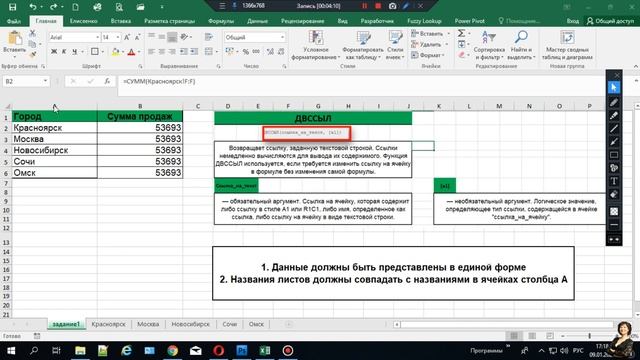Open the Файл menu tab
This screenshot has width=640, height=360.
coord(13,21)
